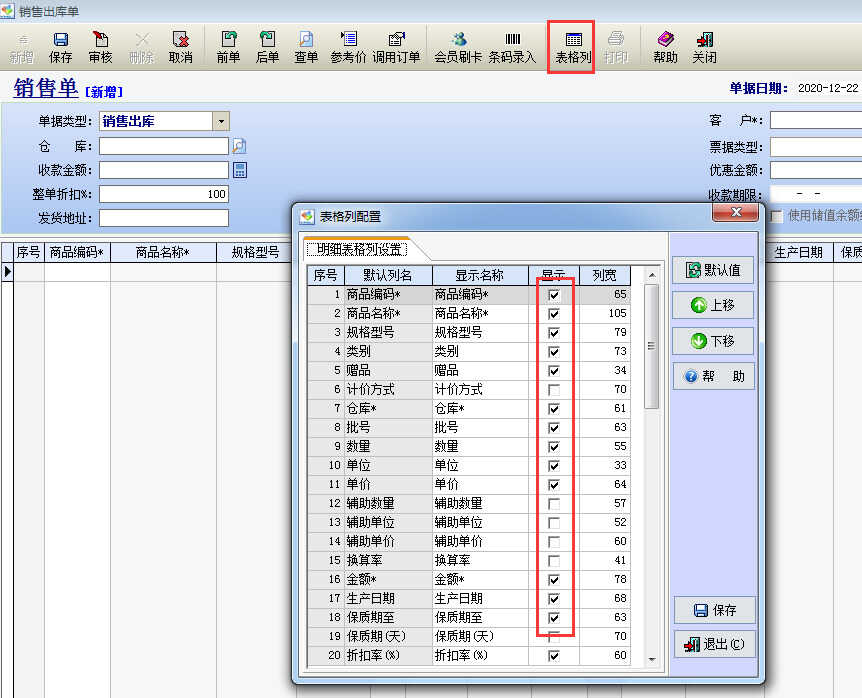Click 显示名称 column header

click(480, 275)
